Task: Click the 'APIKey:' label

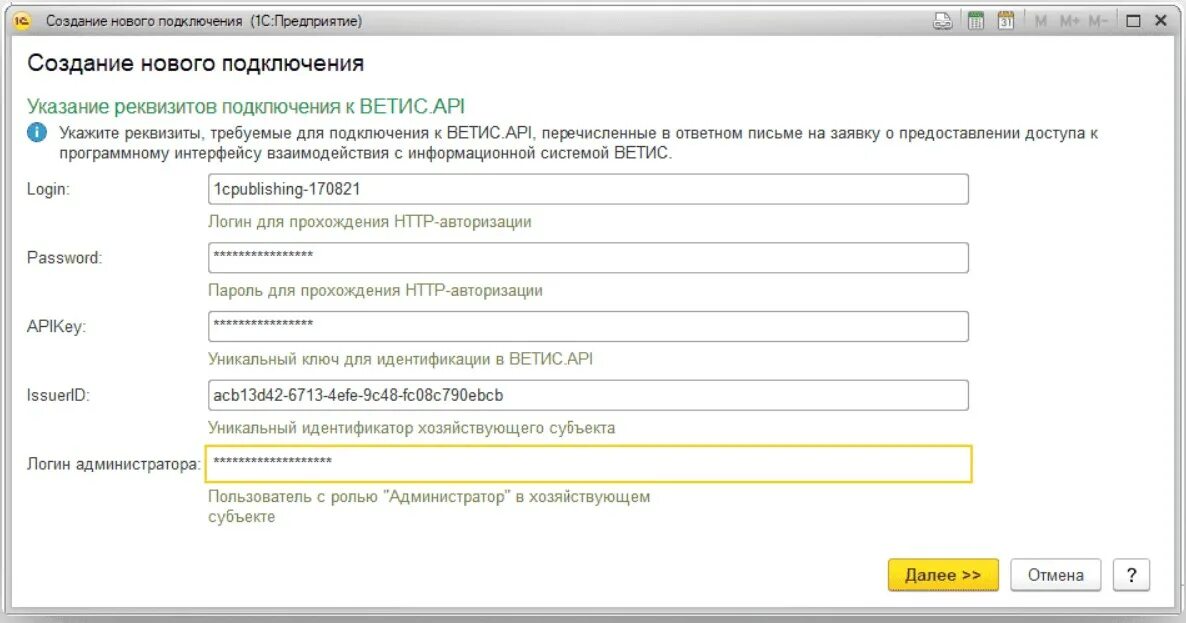Action: pos(57,327)
